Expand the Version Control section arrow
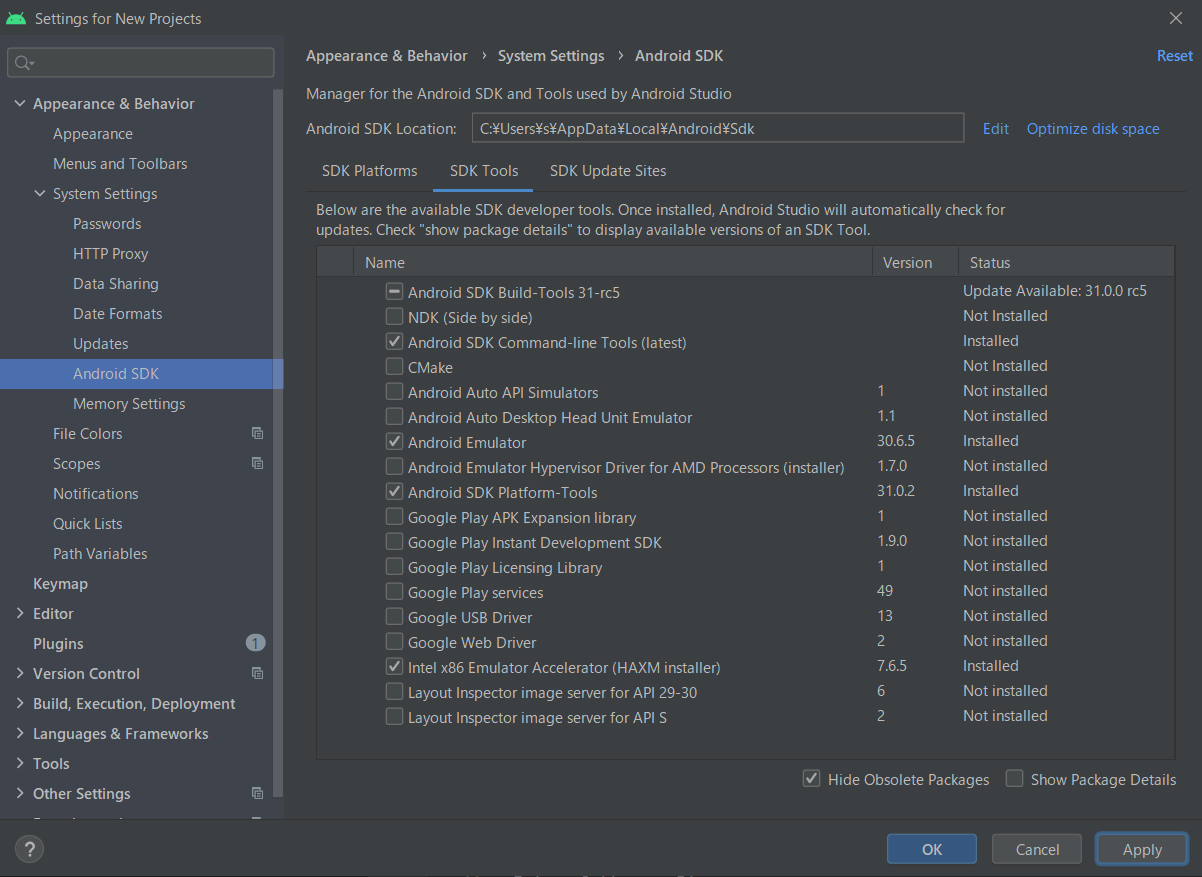 [x=20, y=674]
